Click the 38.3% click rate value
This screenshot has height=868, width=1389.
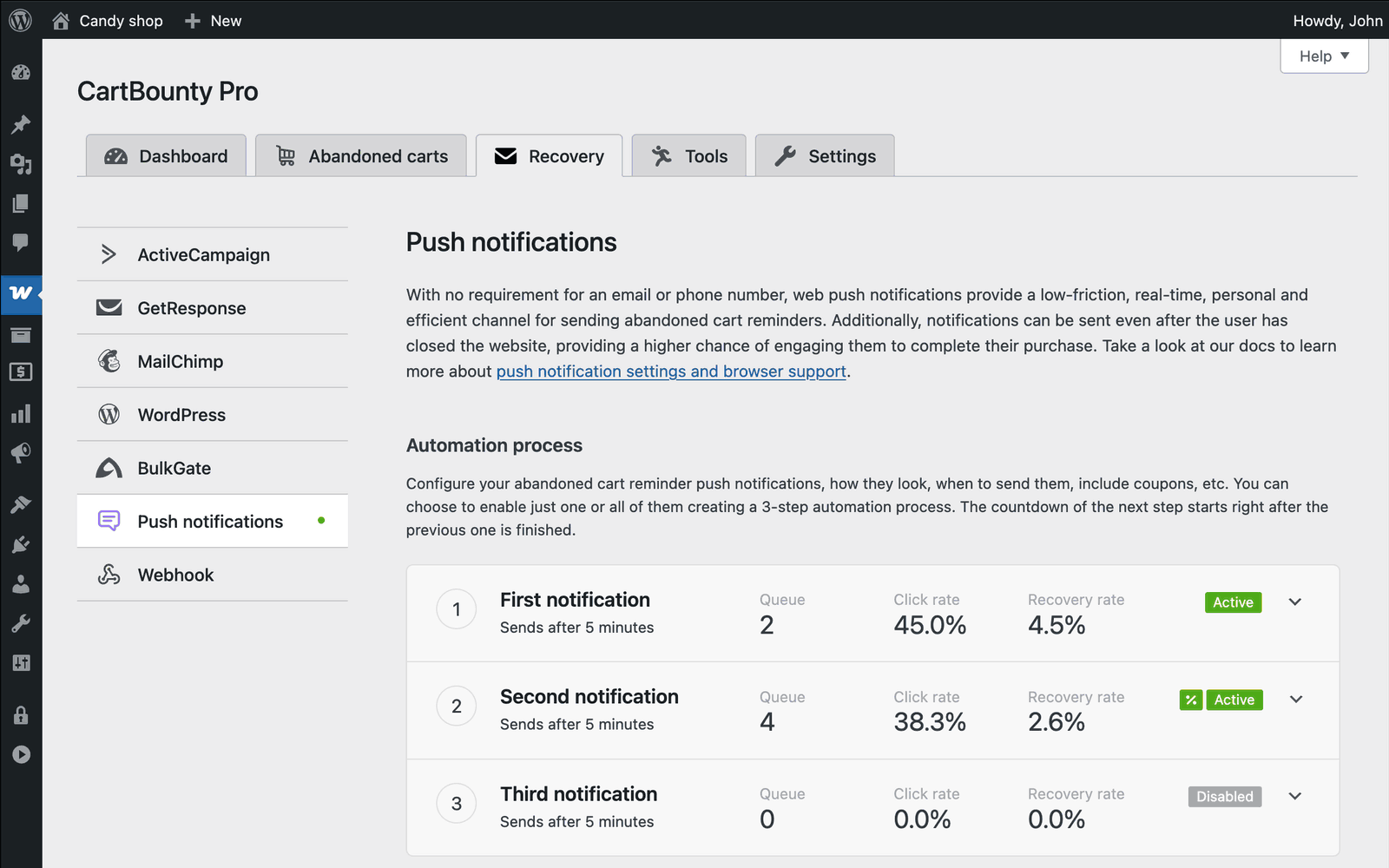(930, 722)
